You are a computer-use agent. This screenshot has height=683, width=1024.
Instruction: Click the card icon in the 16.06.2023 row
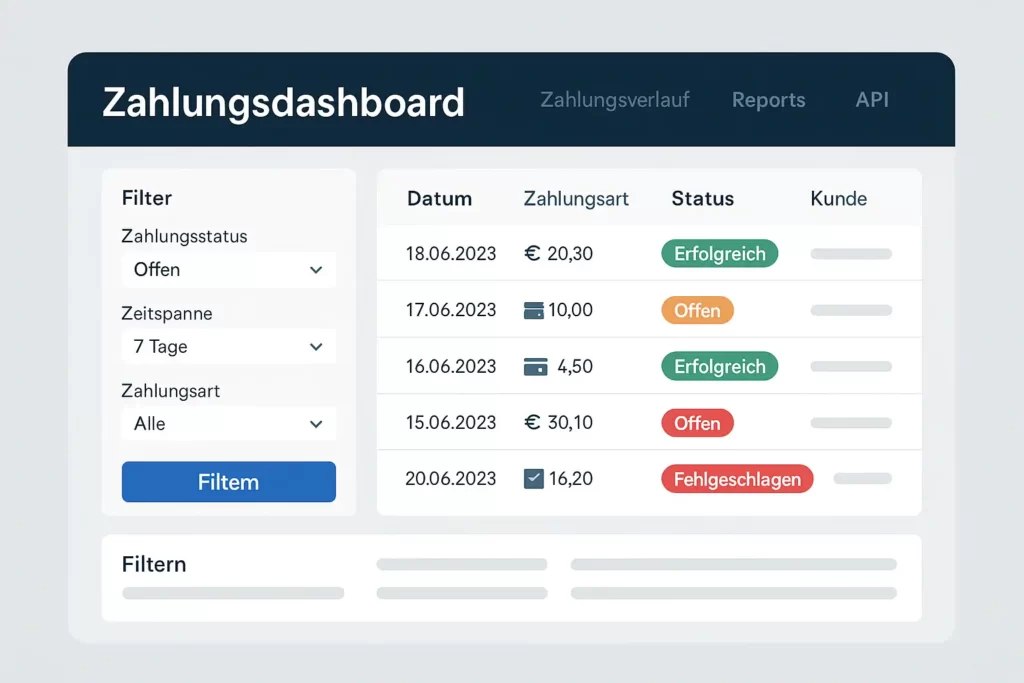pyautogui.click(x=536, y=366)
